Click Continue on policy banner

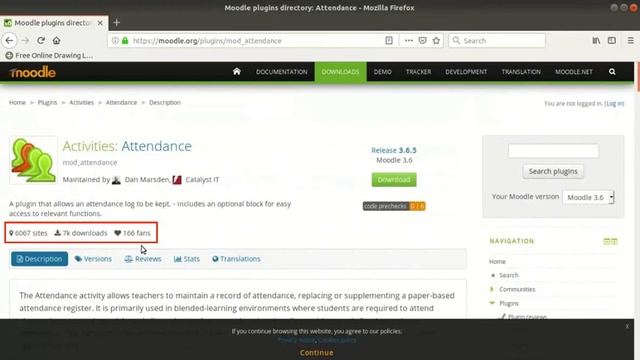tap(317, 353)
